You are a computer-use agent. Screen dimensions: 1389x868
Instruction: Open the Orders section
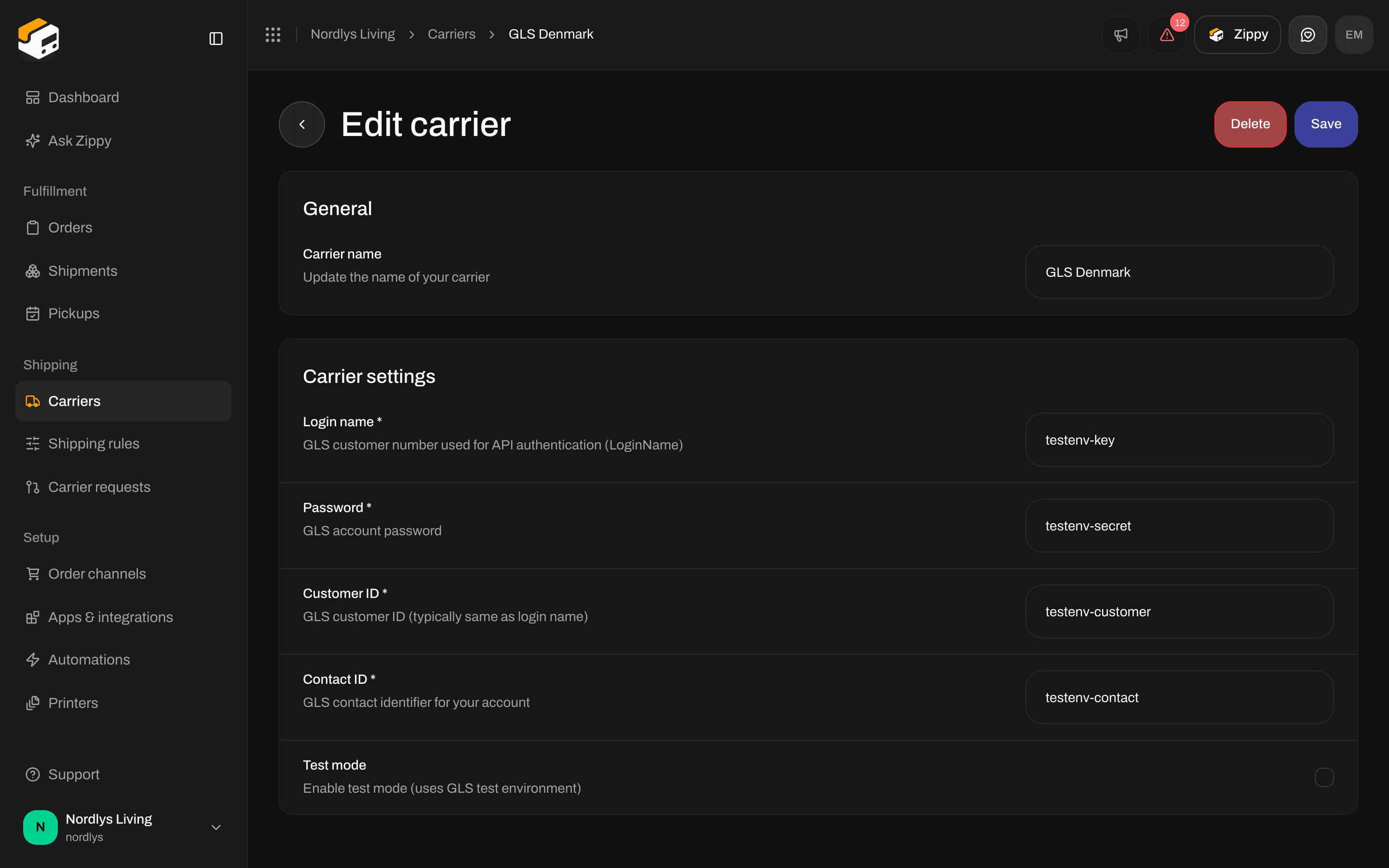[123, 228]
